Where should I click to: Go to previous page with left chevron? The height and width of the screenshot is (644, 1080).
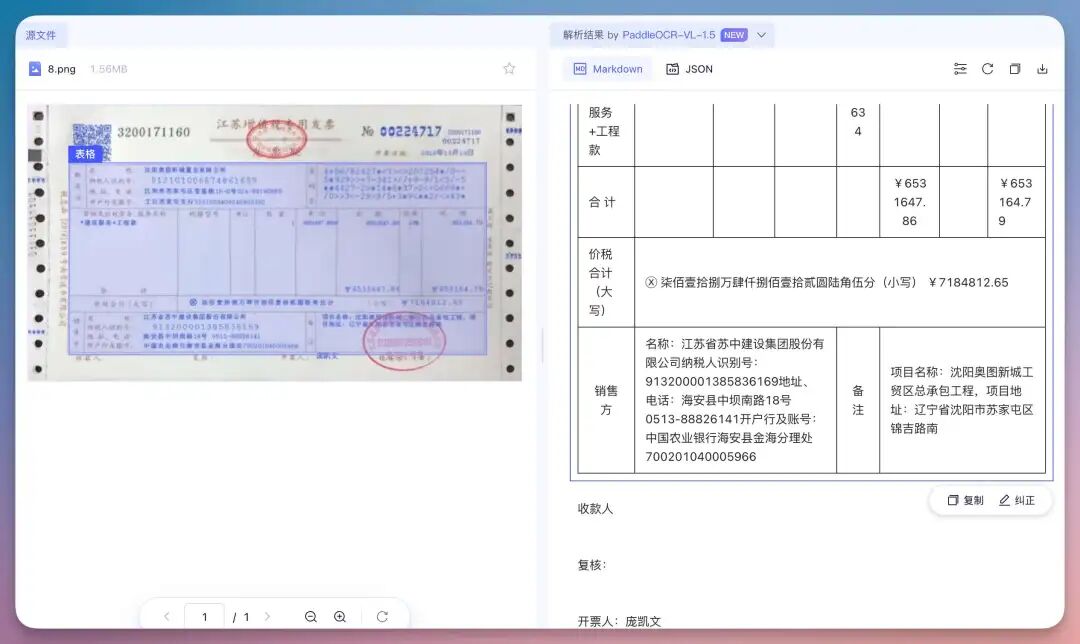pos(166,617)
